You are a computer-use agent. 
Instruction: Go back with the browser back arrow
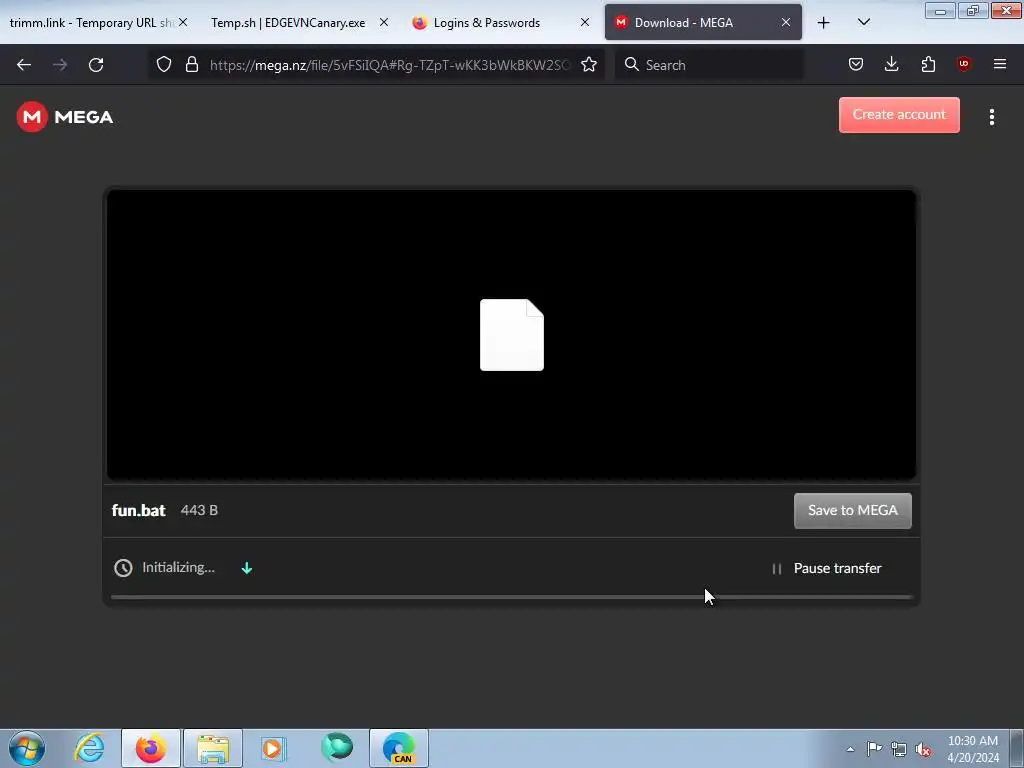coord(24,65)
